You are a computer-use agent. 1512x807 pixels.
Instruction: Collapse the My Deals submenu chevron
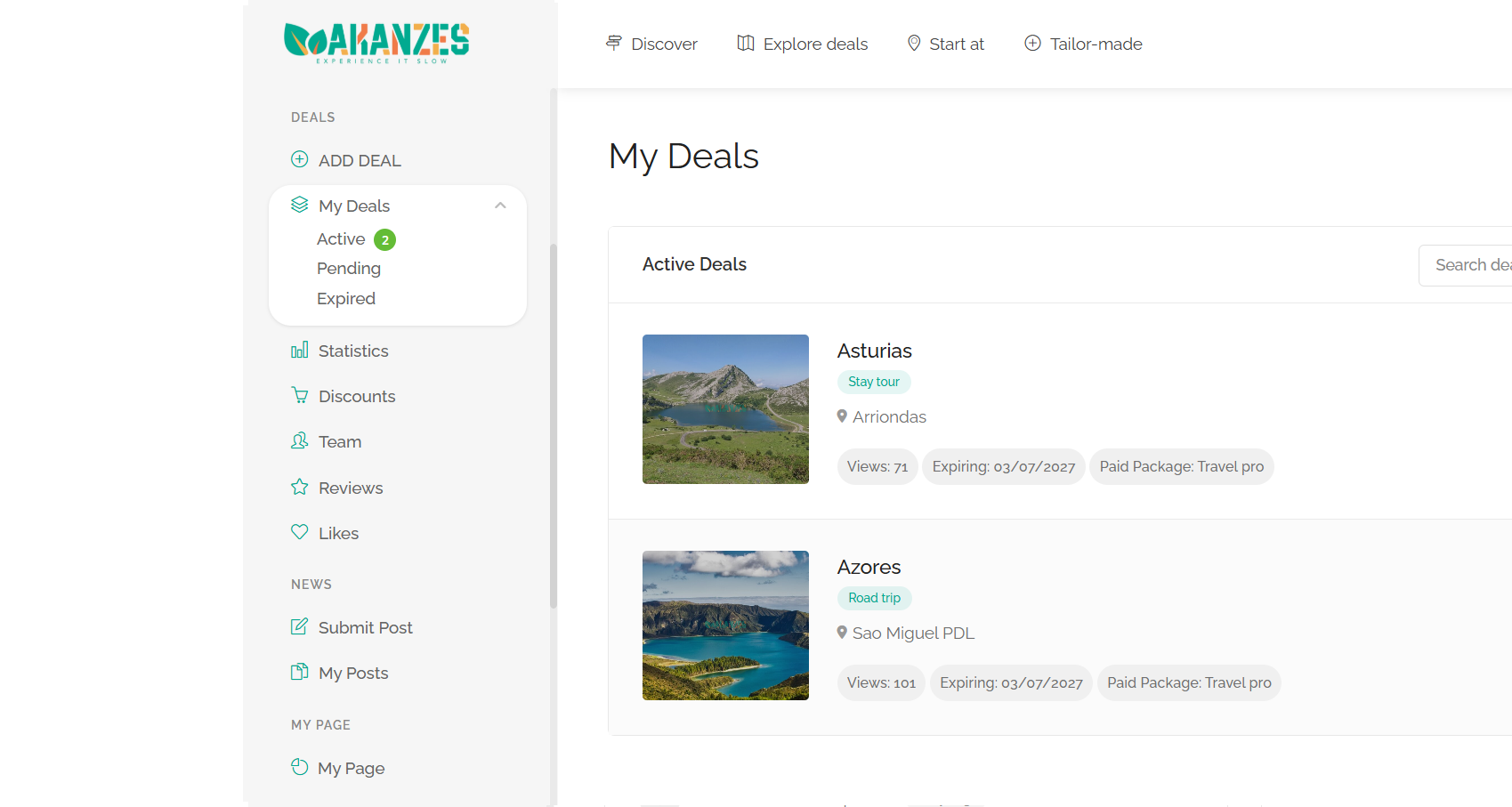(500, 206)
